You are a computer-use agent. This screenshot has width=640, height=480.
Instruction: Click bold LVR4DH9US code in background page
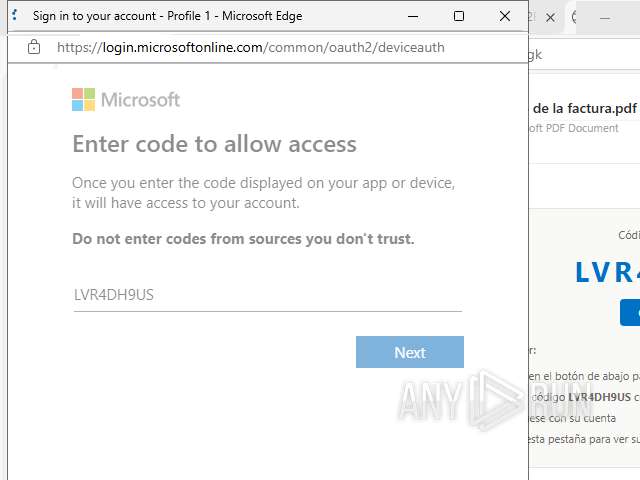(599, 397)
